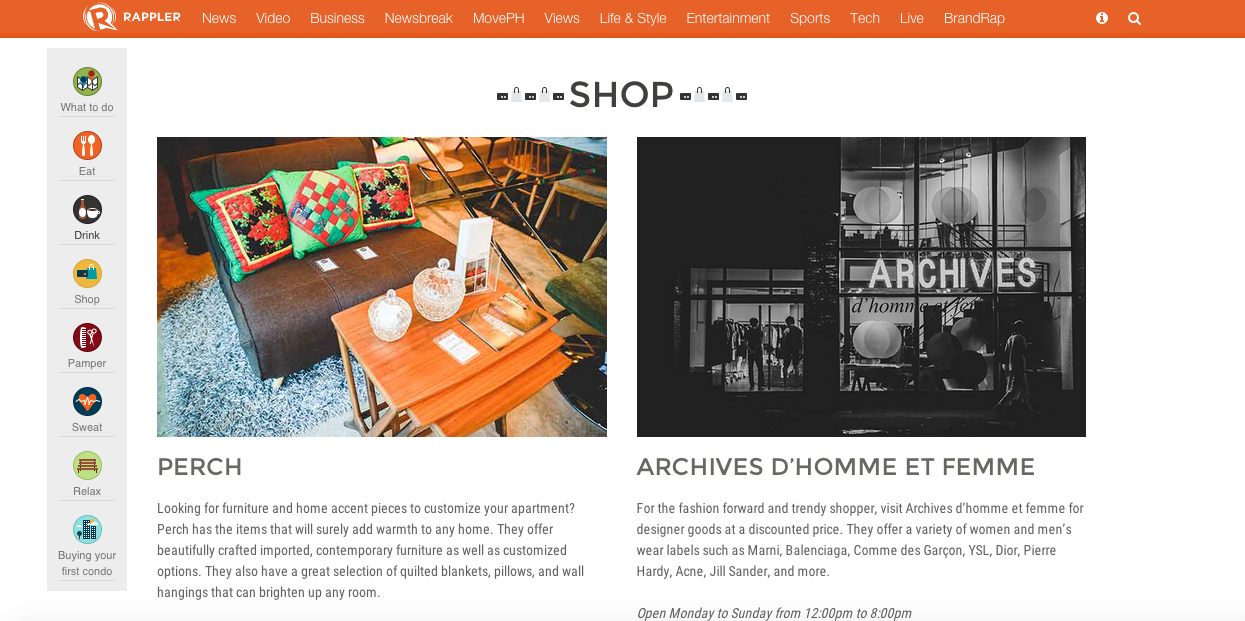The image size is (1245, 621).
Task: Select the What to do sidebar icon
Action: click(87, 82)
